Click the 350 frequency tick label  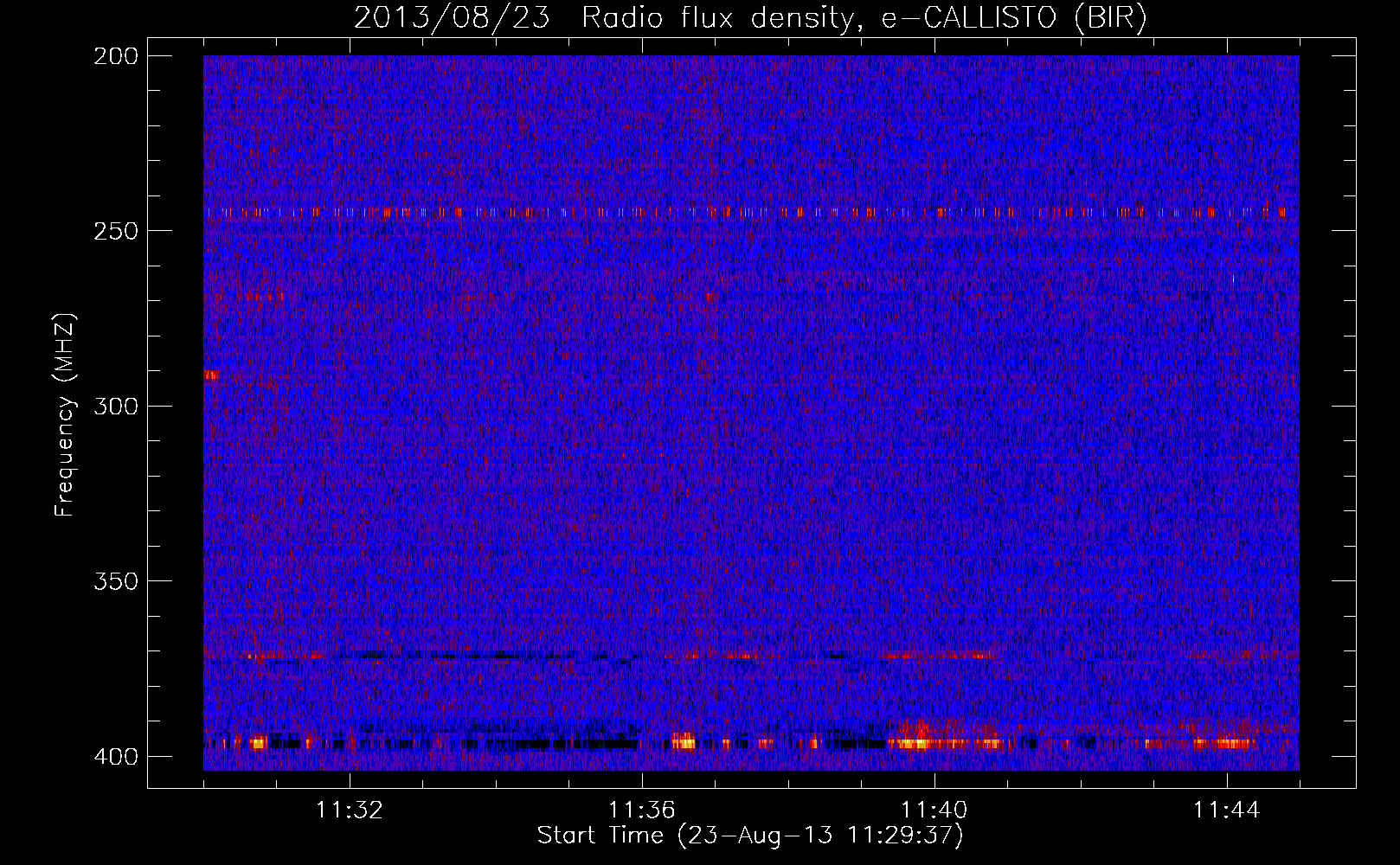click(x=115, y=581)
